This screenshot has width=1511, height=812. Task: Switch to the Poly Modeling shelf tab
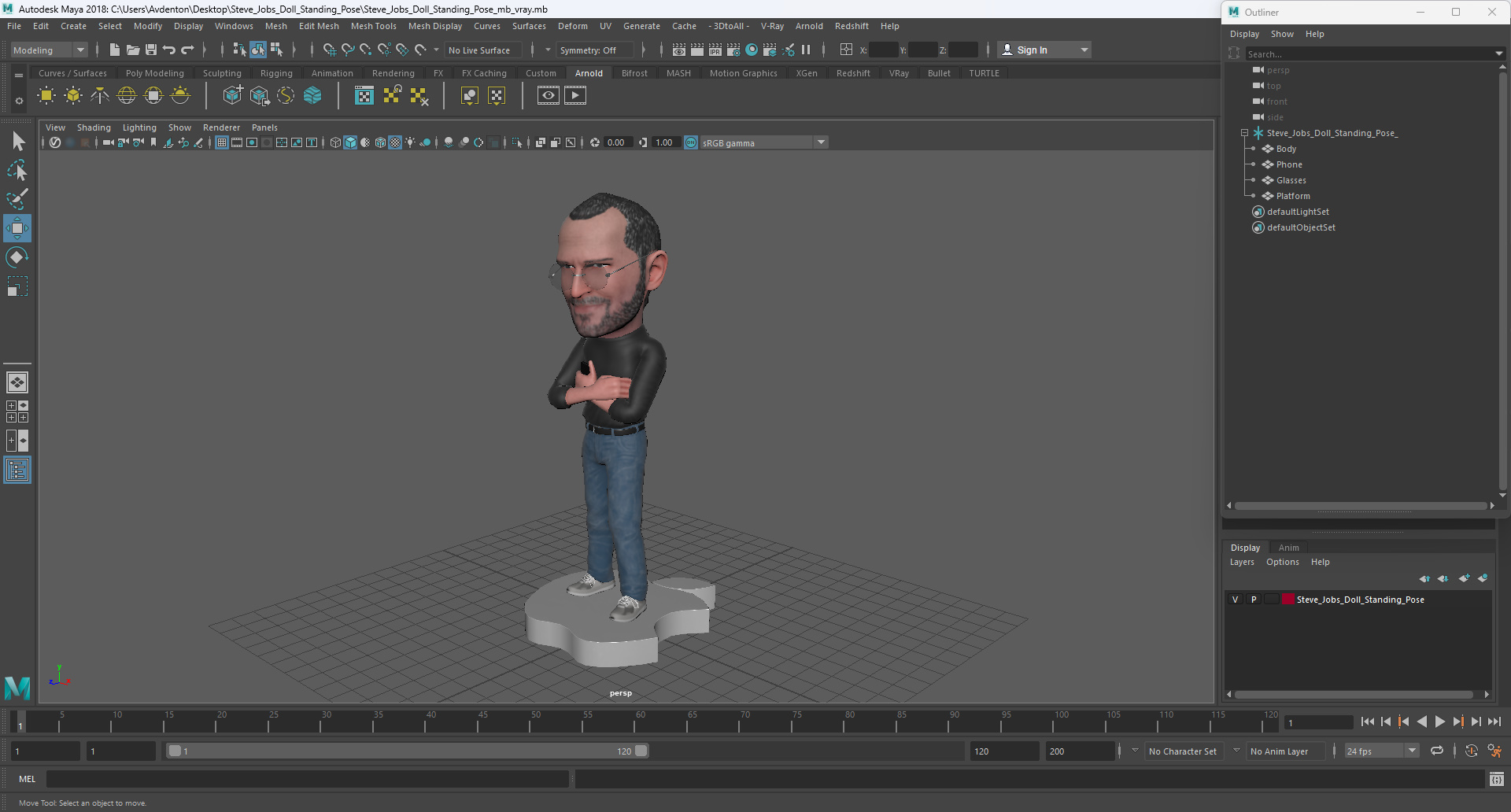click(x=155, y=73)
